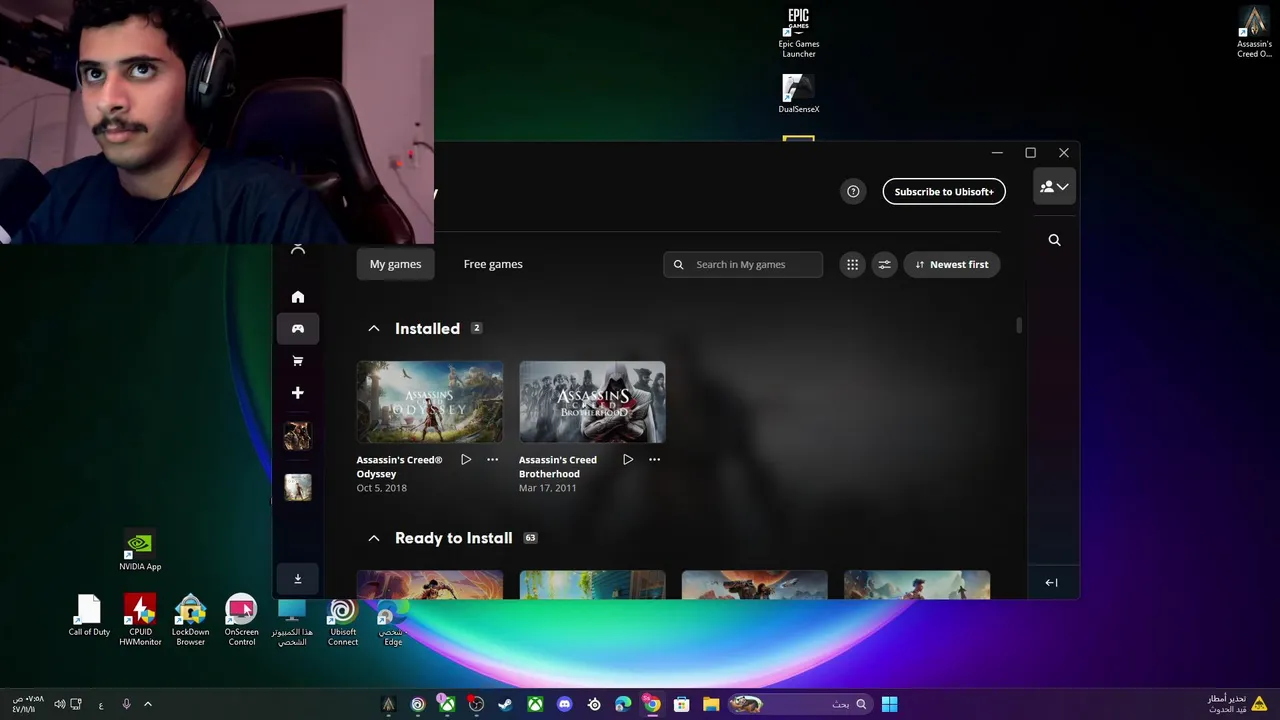Viewport: 1280px width, 720px height.
Task: Open Assassin's Creed Odyssey cover thumbnail
Action: point(430,402)
